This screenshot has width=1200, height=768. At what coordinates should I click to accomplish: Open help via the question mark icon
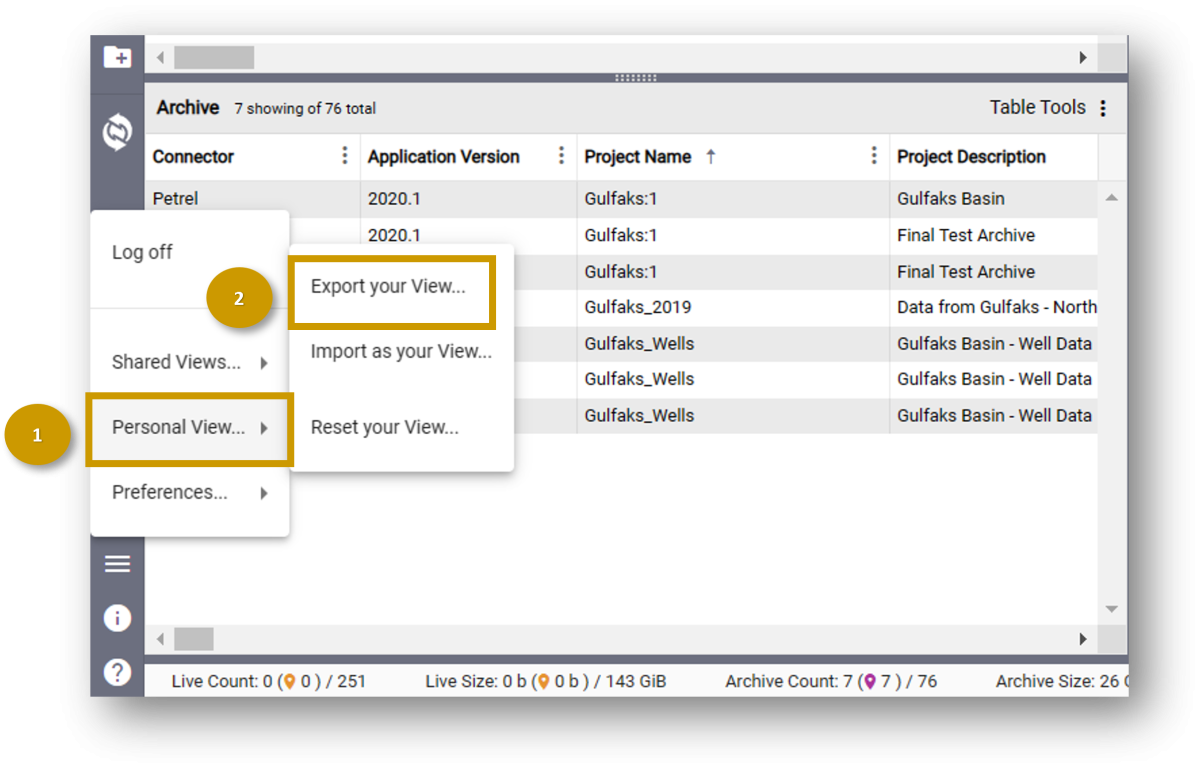117,672
